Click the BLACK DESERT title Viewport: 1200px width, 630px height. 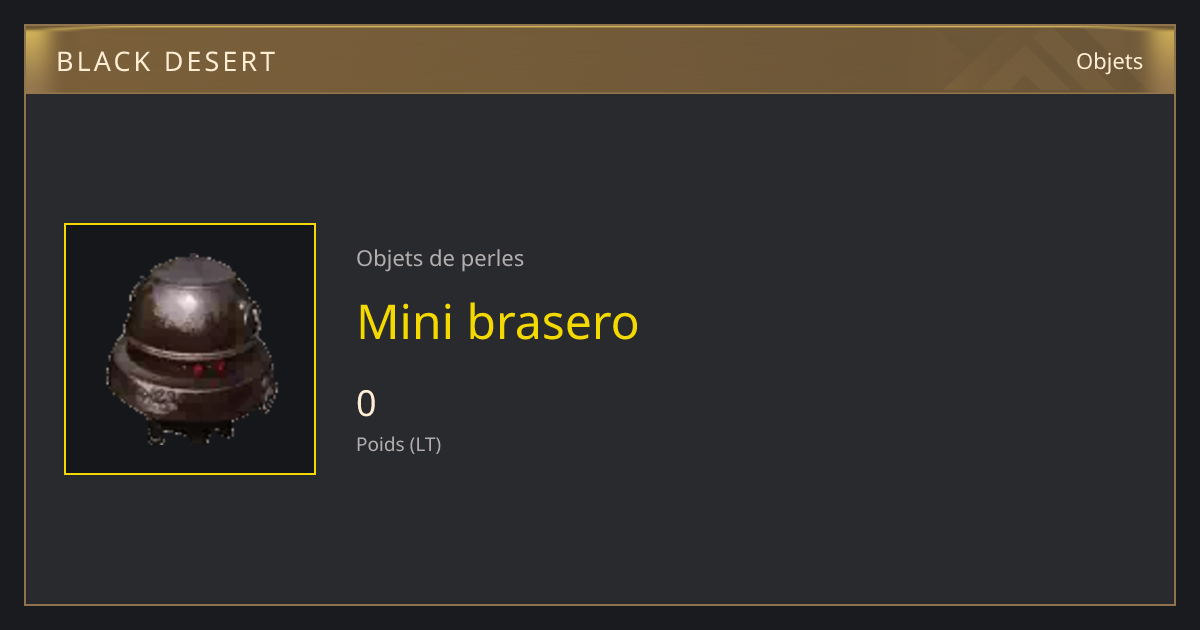(166, 62)
